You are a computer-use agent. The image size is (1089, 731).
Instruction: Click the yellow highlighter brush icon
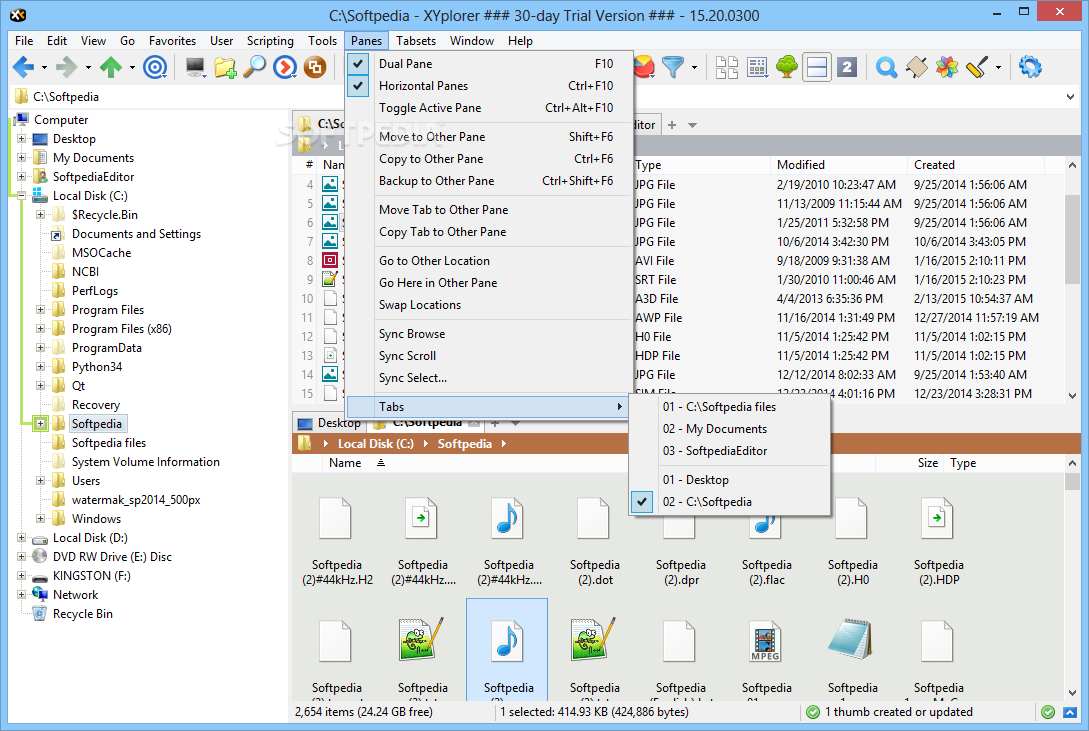click(x=976, y=67)
